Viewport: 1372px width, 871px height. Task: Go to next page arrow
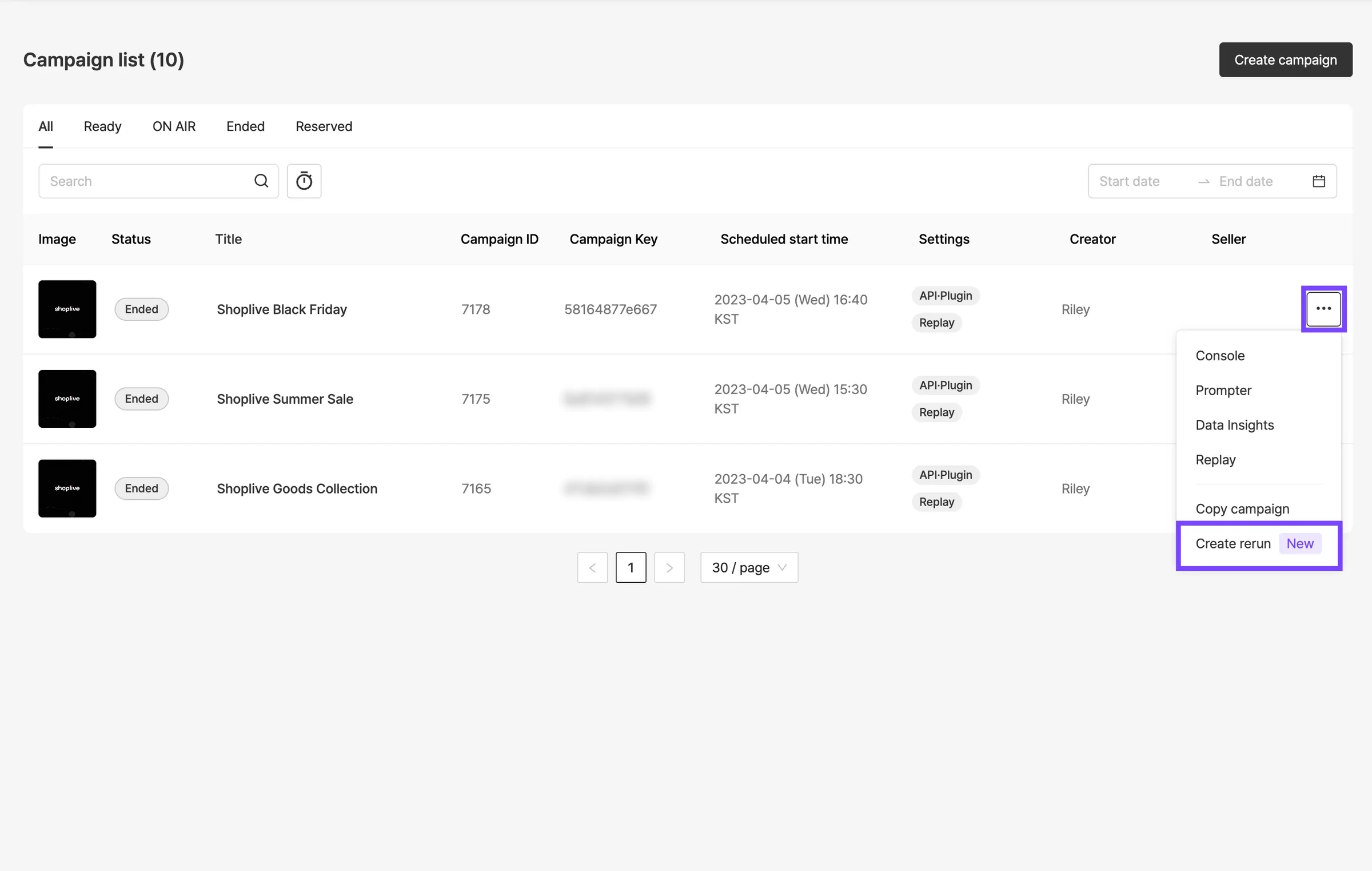(x=669, y=567)
